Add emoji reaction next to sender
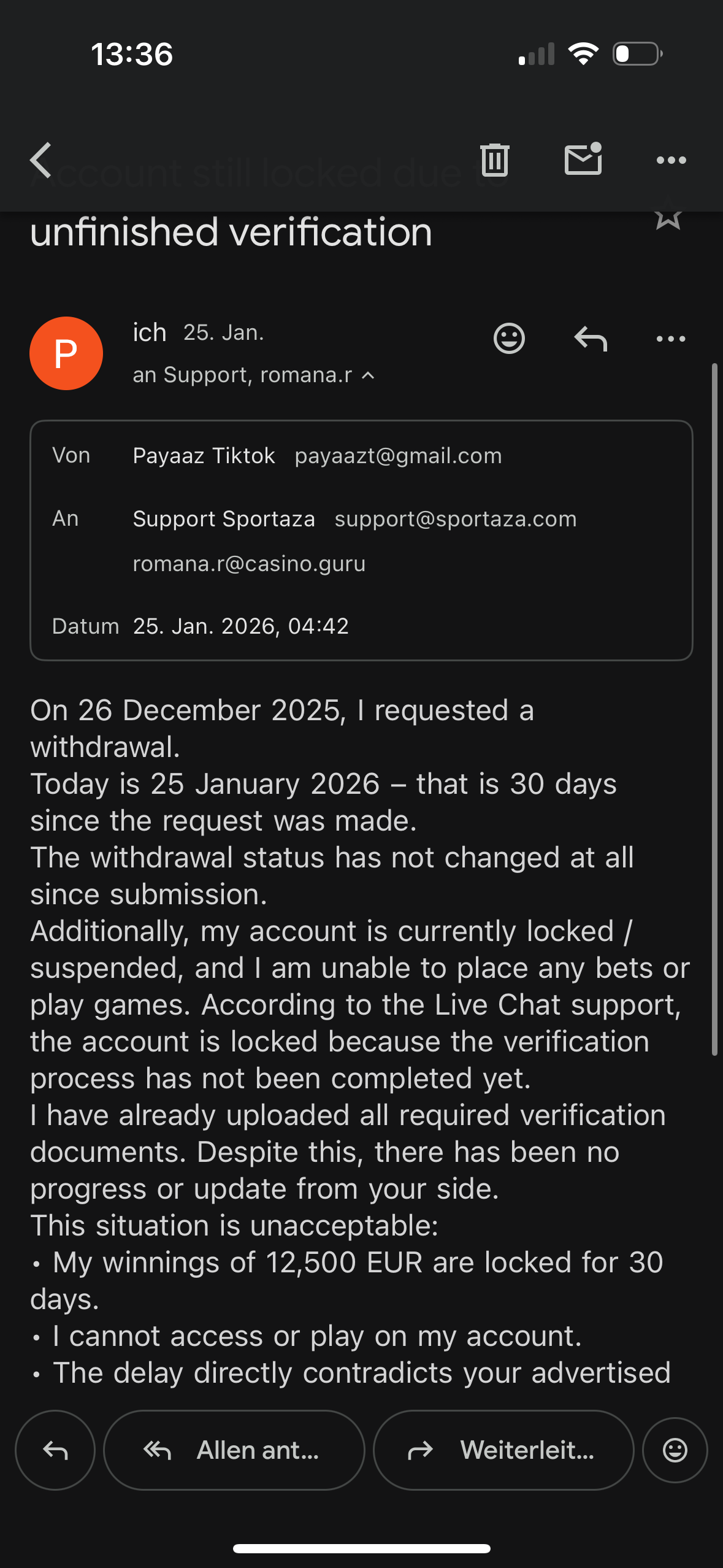This screenshot has height=1568, width=723. tap(509, 338)
